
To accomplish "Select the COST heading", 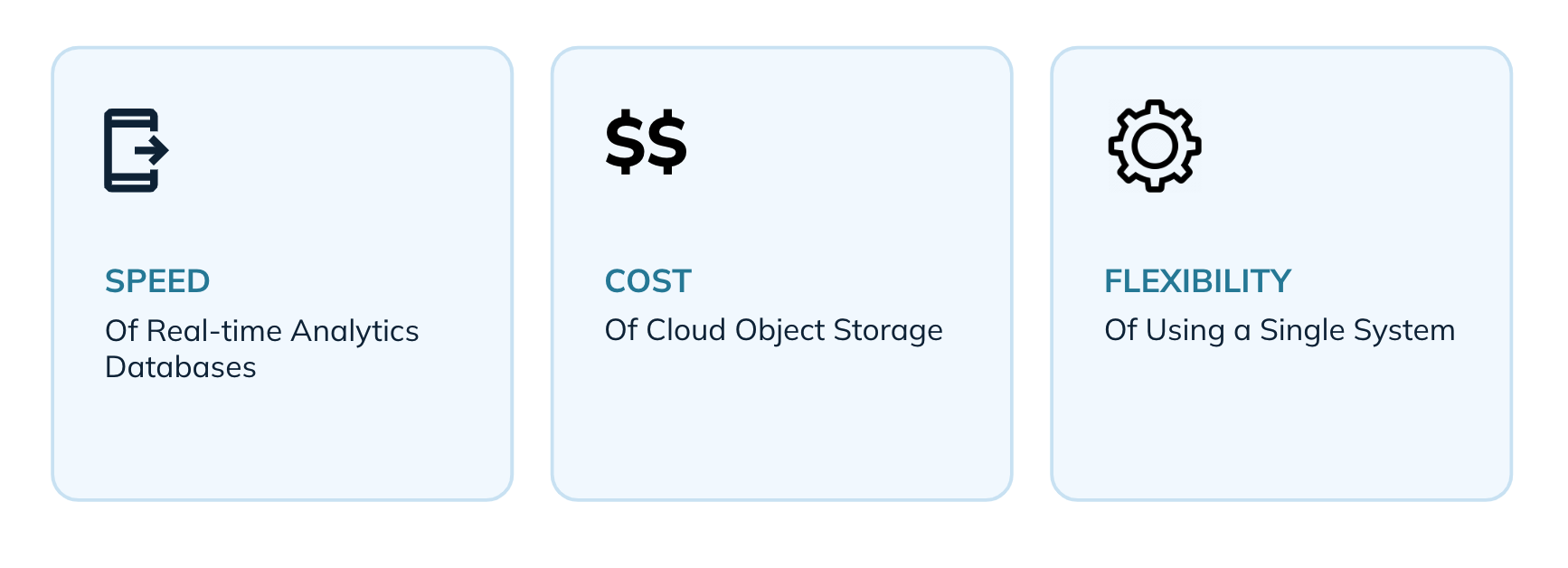I will 647,281.
